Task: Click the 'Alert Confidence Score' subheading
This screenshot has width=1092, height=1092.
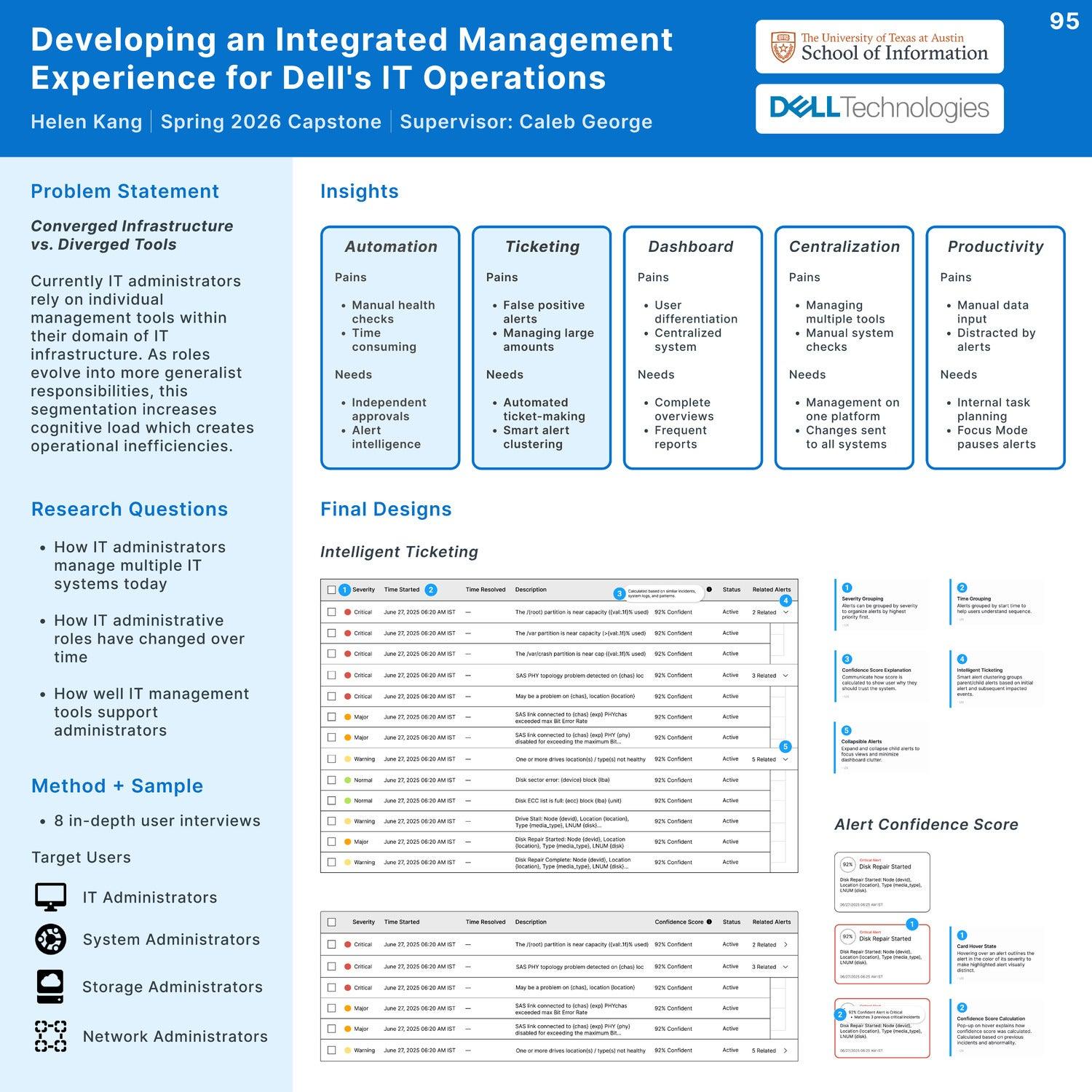Action: pyautogui.click(x=926, y=825)
